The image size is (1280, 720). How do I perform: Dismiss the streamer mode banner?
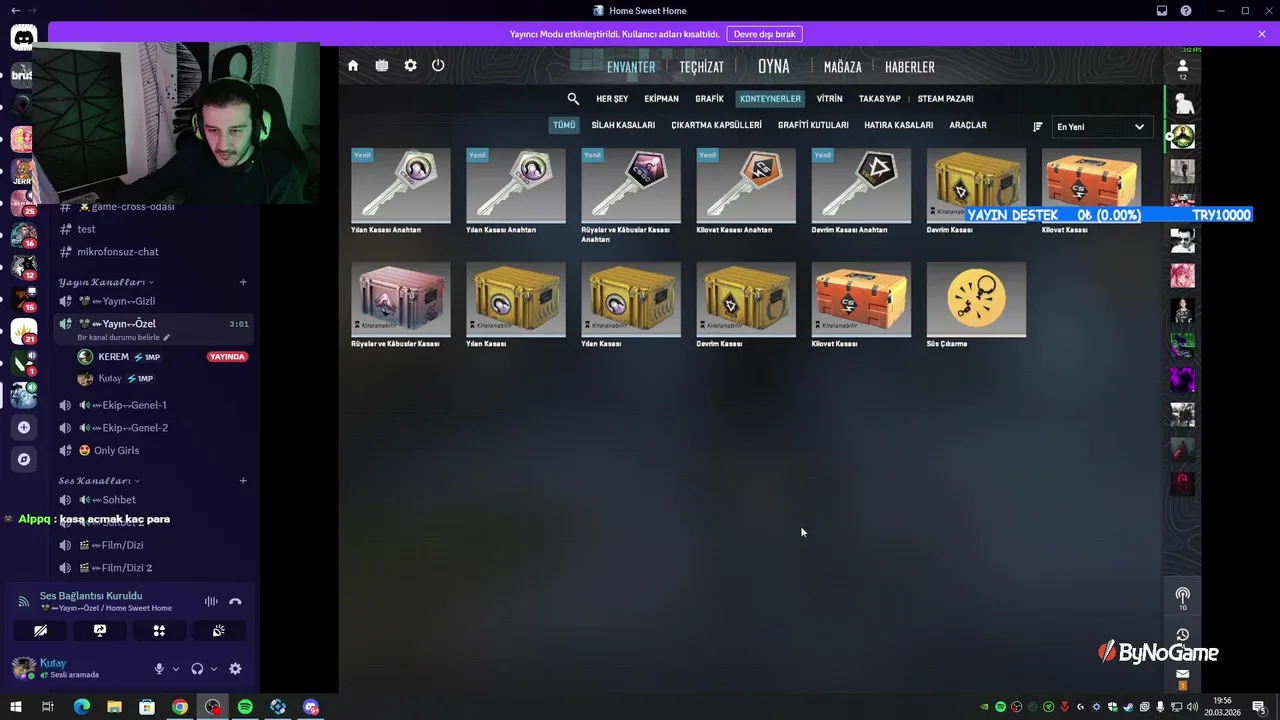coord(1262,34)
